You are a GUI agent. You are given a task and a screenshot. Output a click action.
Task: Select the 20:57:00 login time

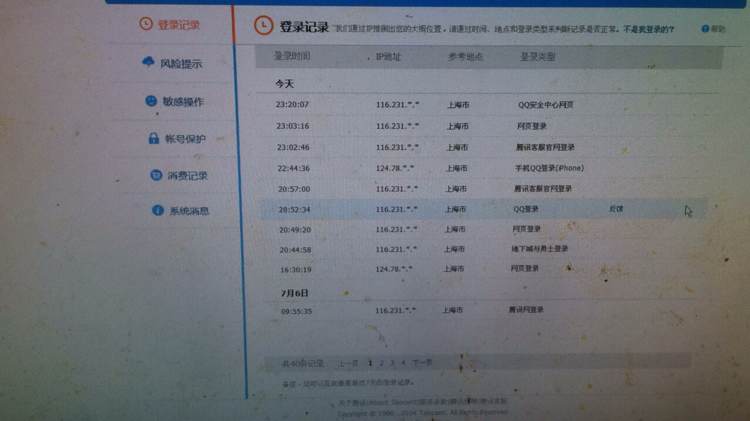coord(294,189)
